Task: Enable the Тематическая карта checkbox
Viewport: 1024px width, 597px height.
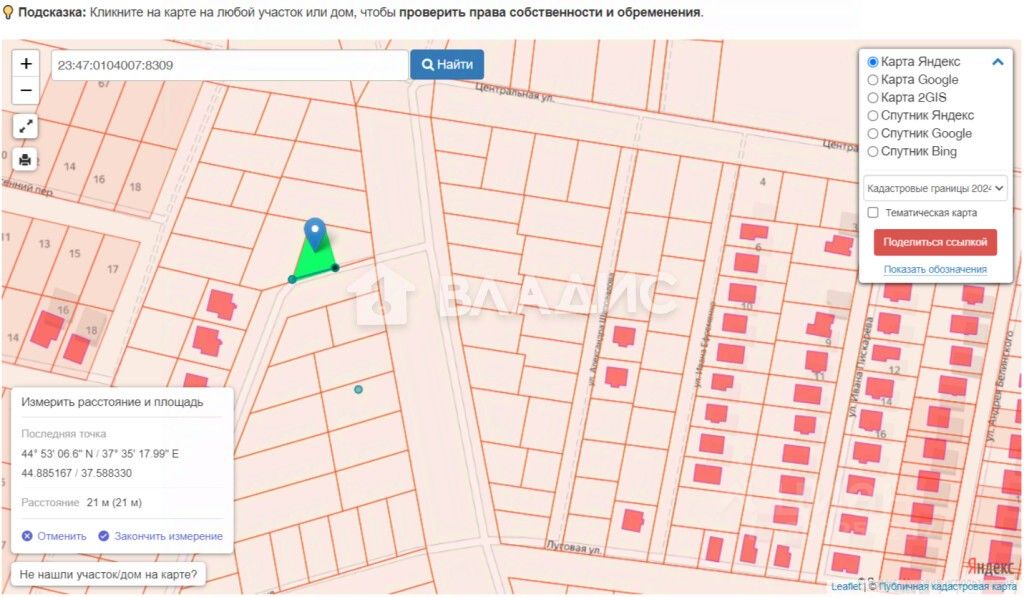Action: [872, 212]
